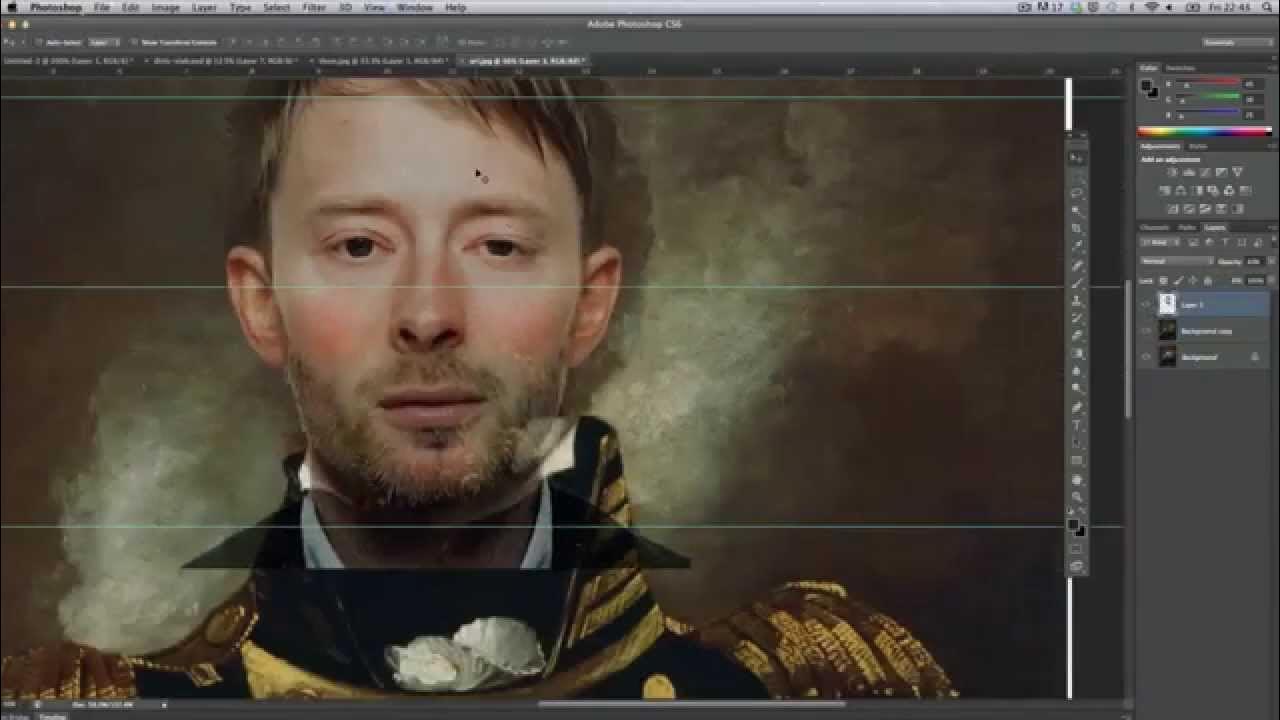Switch to the Untitled-2 document tab
Image resolution: width=1280 pixels, height=720 pixels.
point(70,61)
